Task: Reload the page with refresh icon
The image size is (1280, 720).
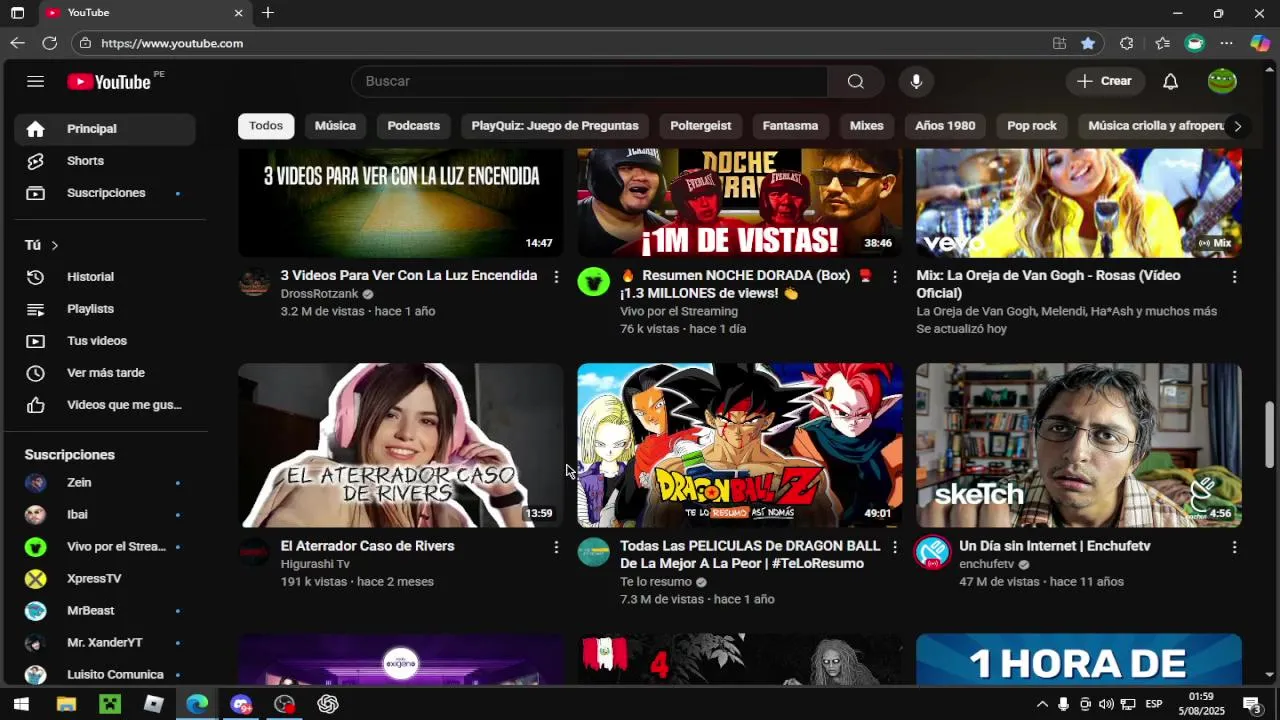Action: [50, 43]
